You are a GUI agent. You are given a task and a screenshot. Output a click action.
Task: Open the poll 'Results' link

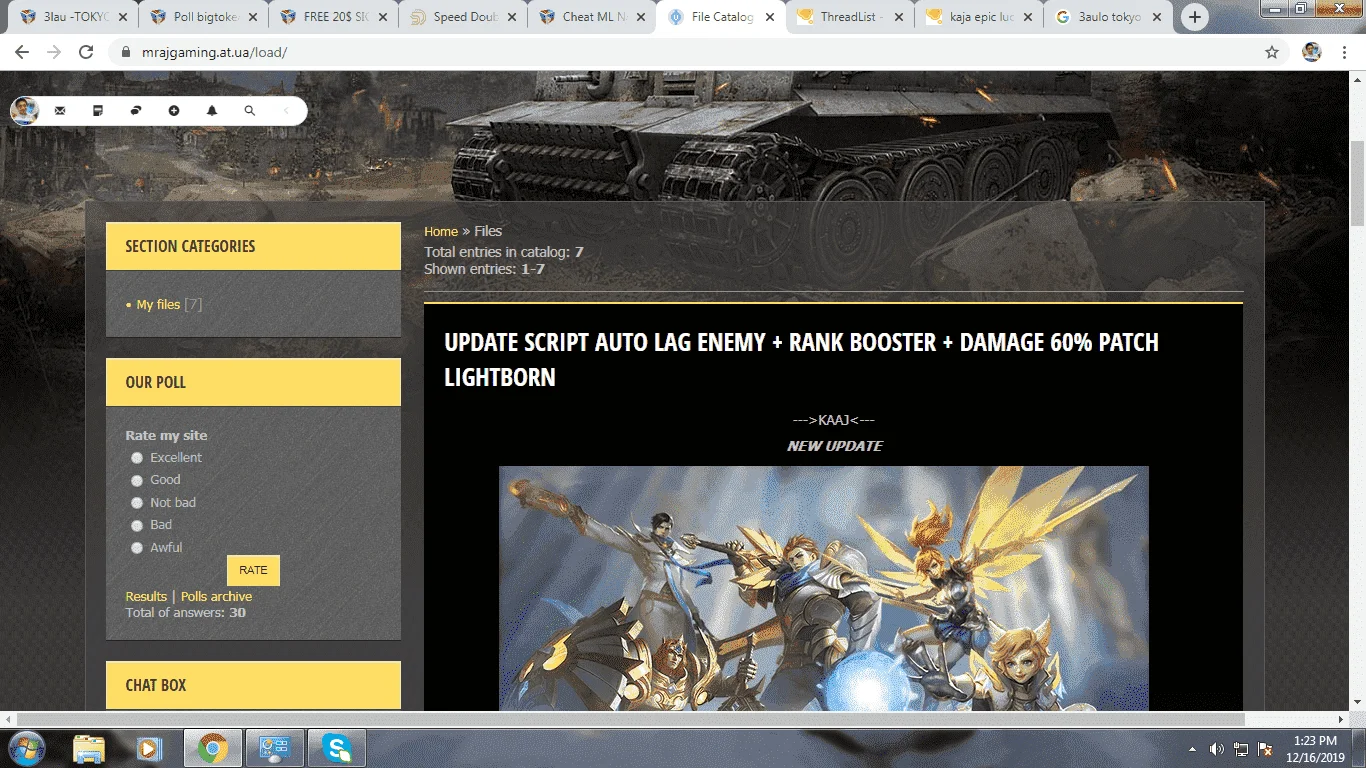coord(146,597)
